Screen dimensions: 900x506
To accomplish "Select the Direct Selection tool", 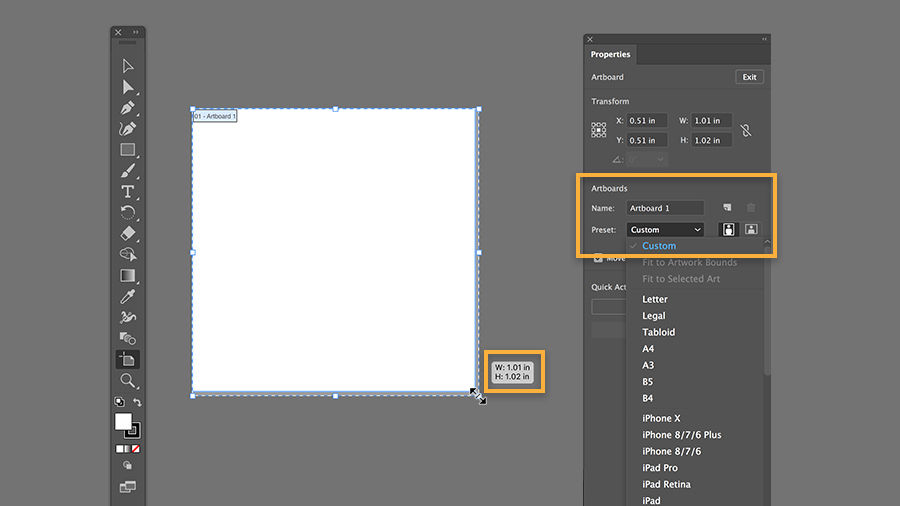I will click(x=127, y=87).
